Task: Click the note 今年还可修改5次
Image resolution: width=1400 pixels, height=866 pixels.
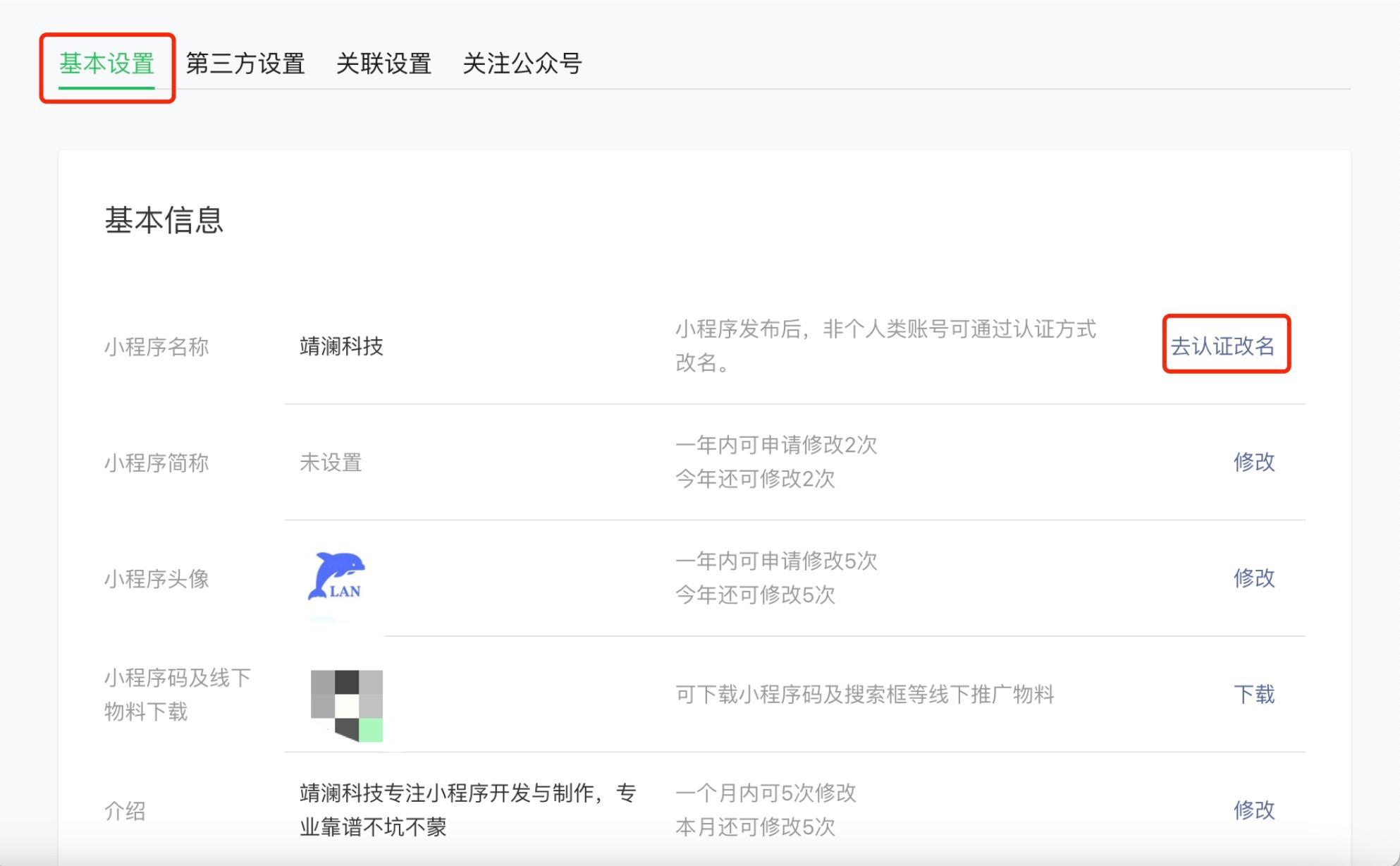Action: pyautogui.click(x=755, y=595)
